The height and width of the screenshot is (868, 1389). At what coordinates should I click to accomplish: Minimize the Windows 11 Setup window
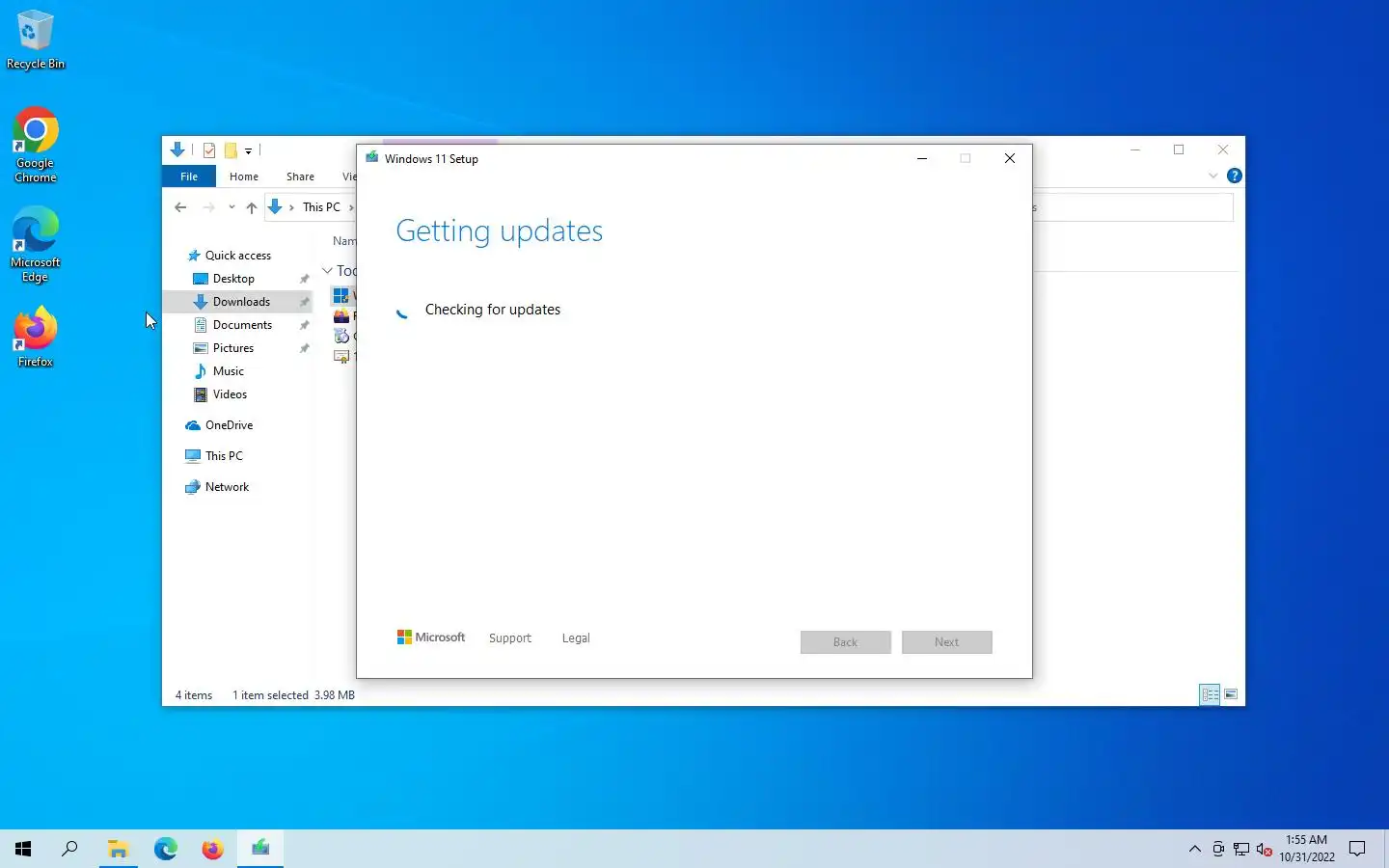click(922, 158)
